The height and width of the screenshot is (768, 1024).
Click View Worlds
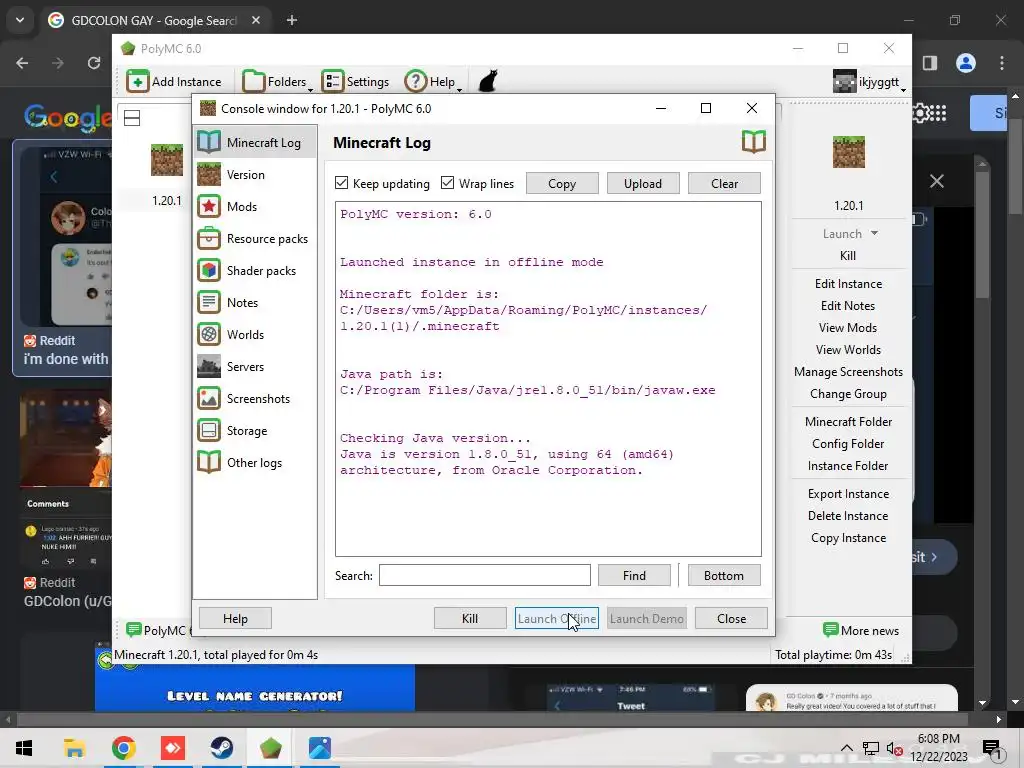[x=848, y=350]
